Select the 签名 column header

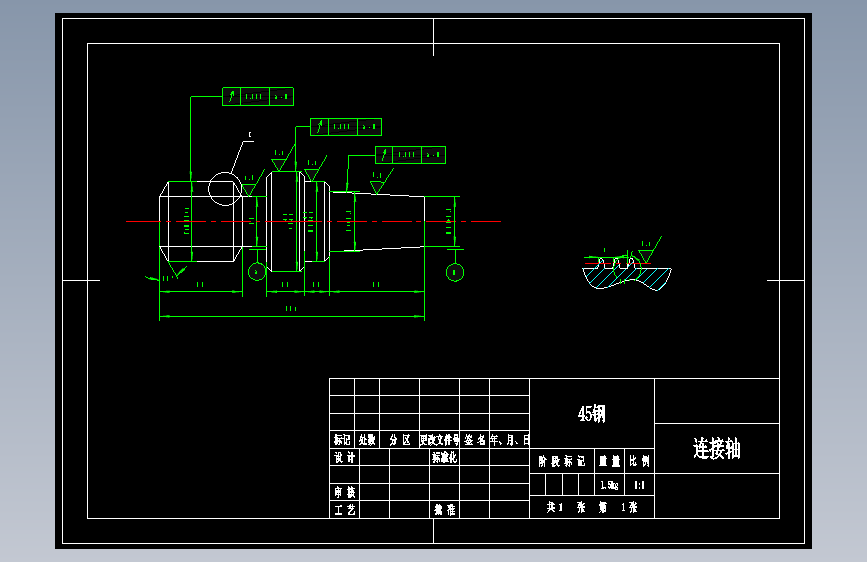tap(474, 440)
